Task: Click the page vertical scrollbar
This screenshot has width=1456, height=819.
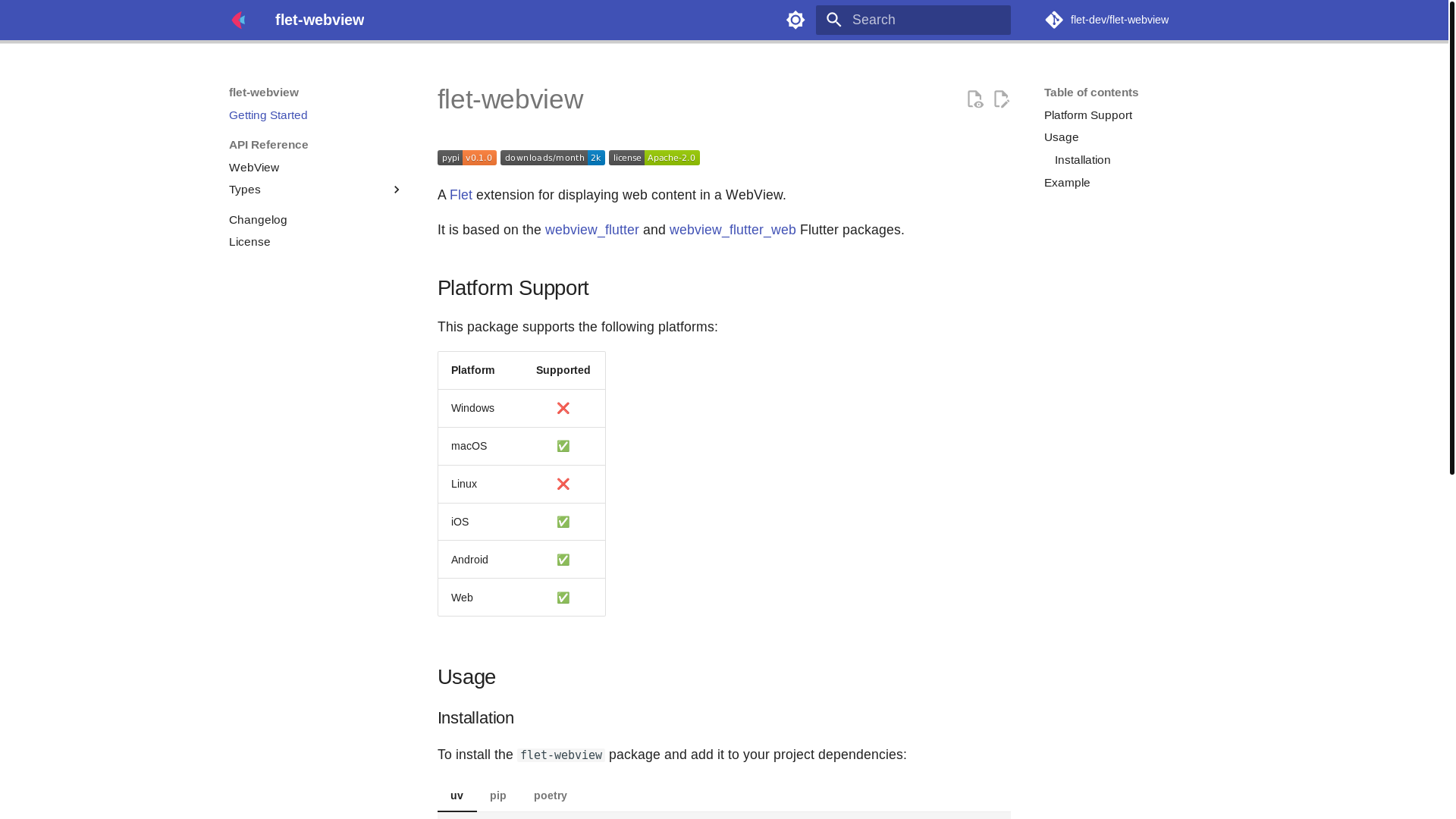Action: pos(1451,237)
